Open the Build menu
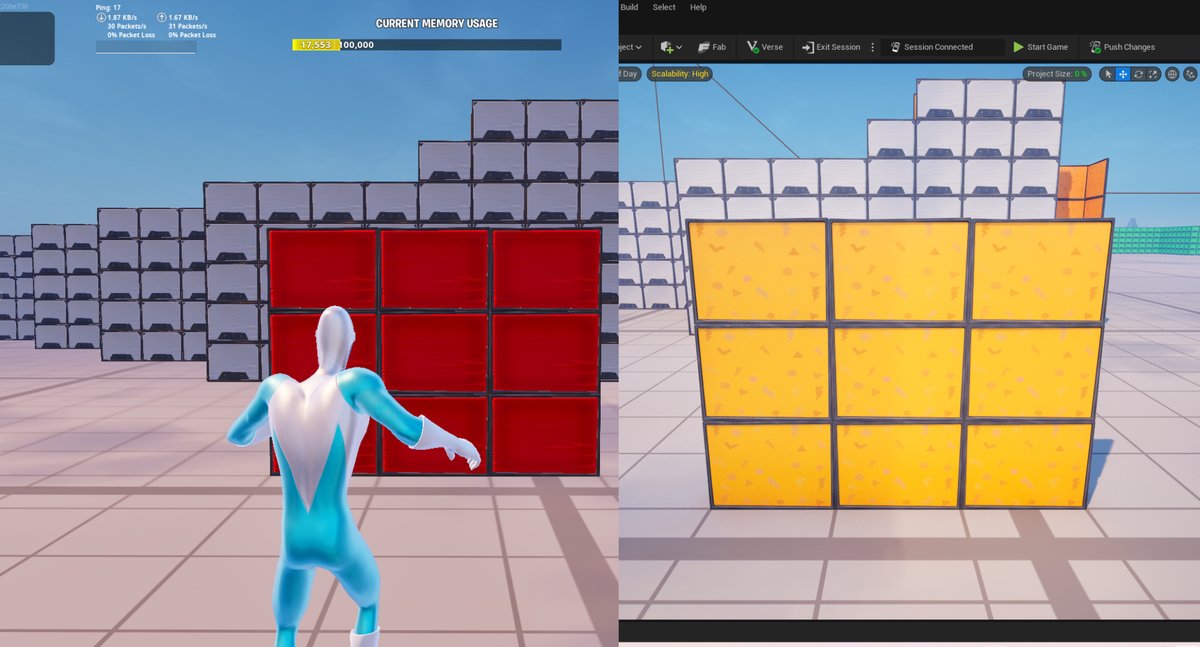Screen dimensions: 1200x647 (629, 7)
